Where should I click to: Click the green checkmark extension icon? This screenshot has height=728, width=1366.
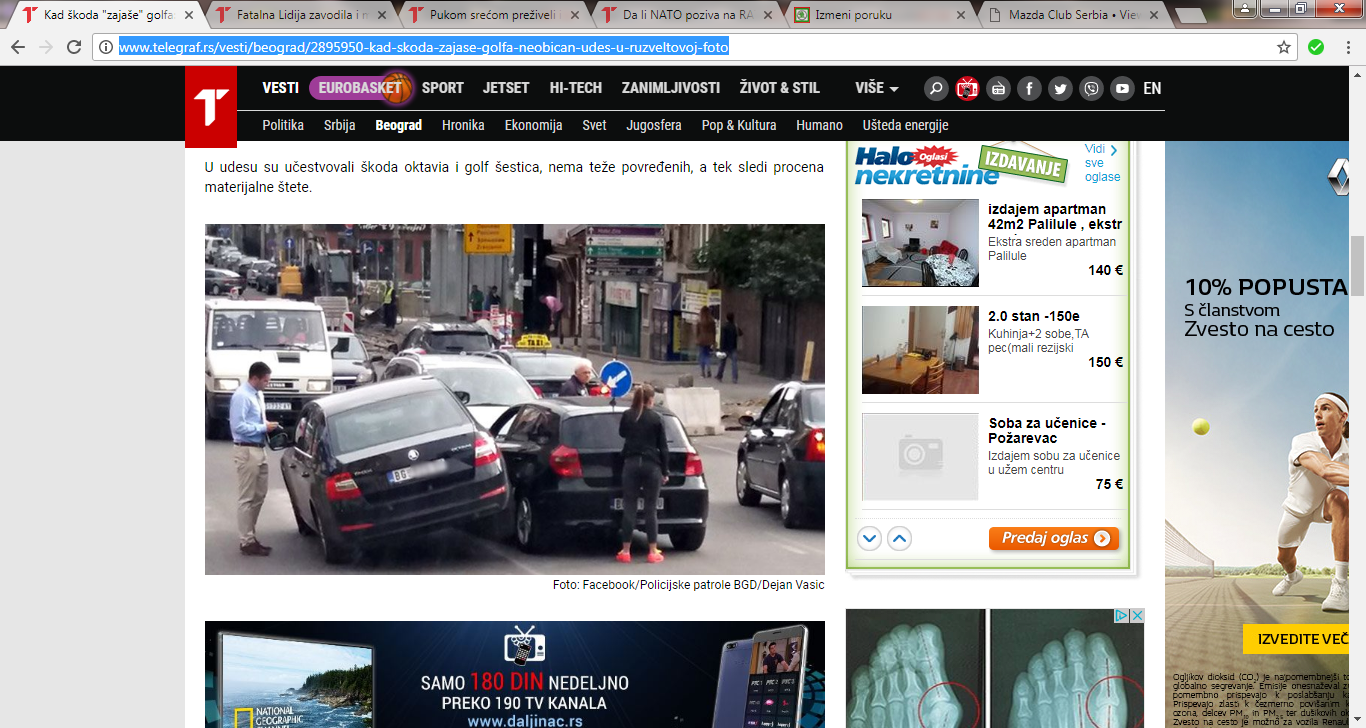click(1316, 47)
